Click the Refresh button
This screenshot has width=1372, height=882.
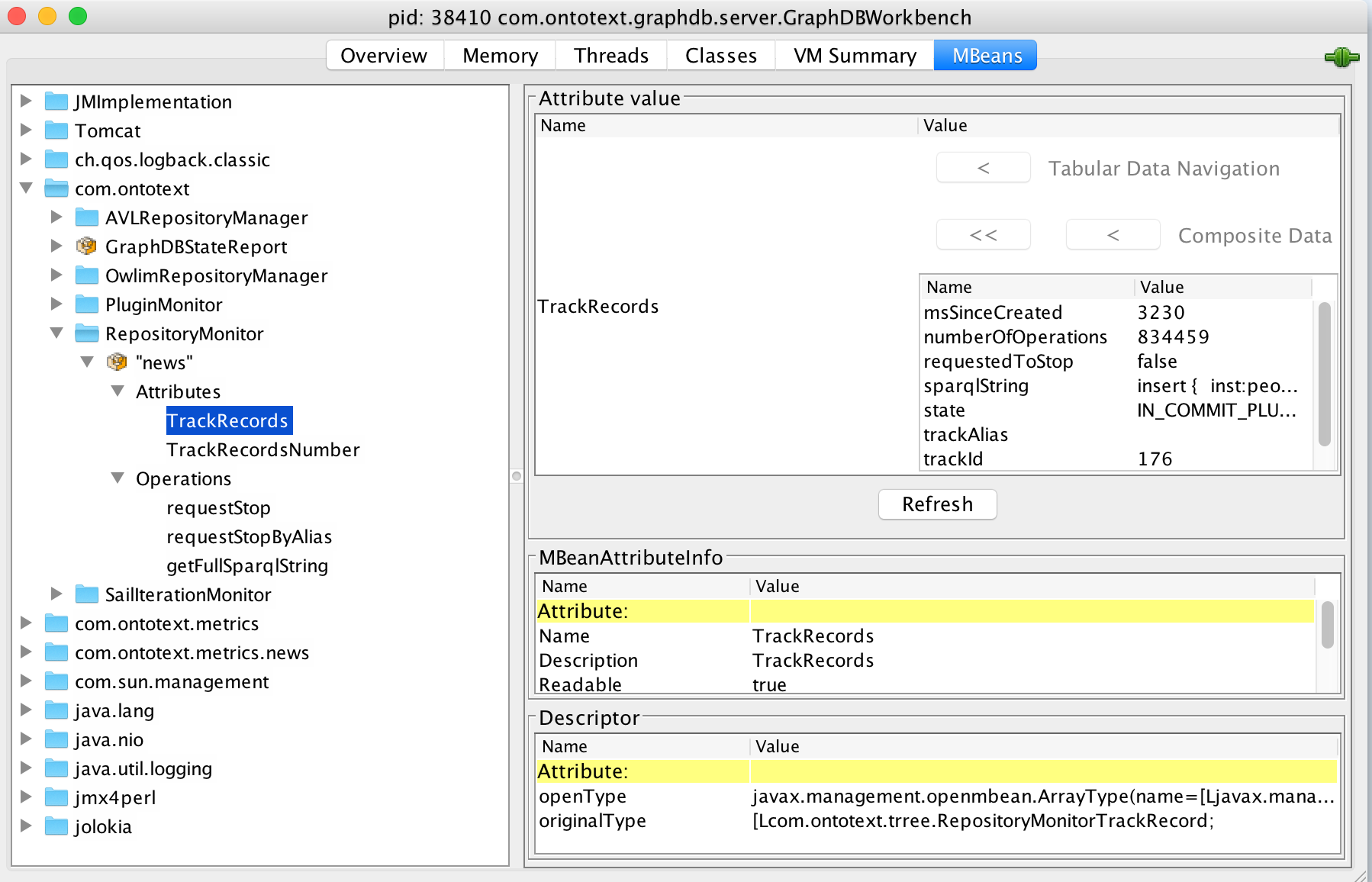(938, 504)
